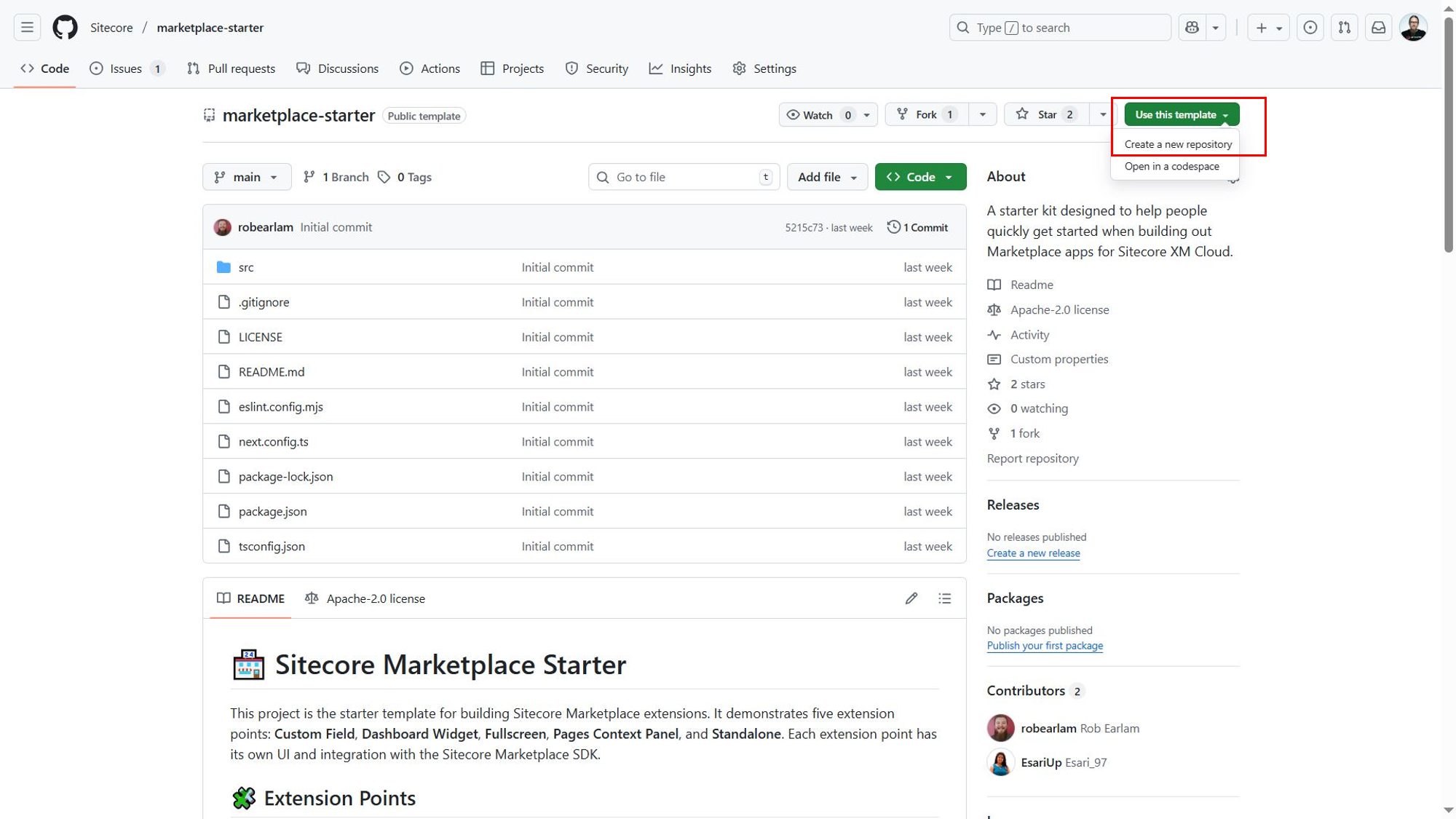The height and width of the screenshot is (819, 1456).
Task: Open the green Code dropdown
Action: pos(920,176)
